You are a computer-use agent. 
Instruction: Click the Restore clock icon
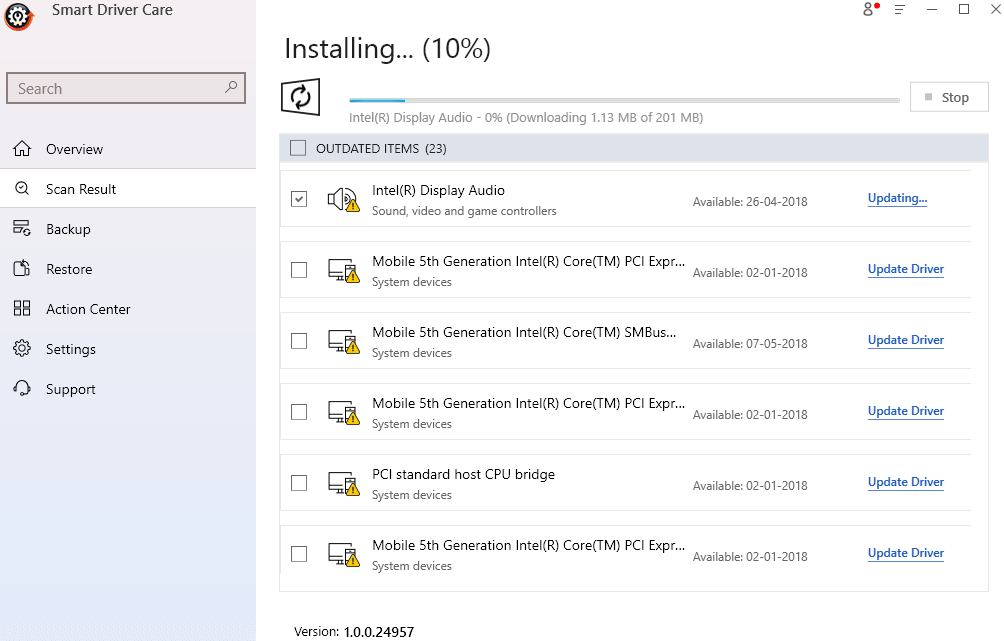tap(21, 268)
